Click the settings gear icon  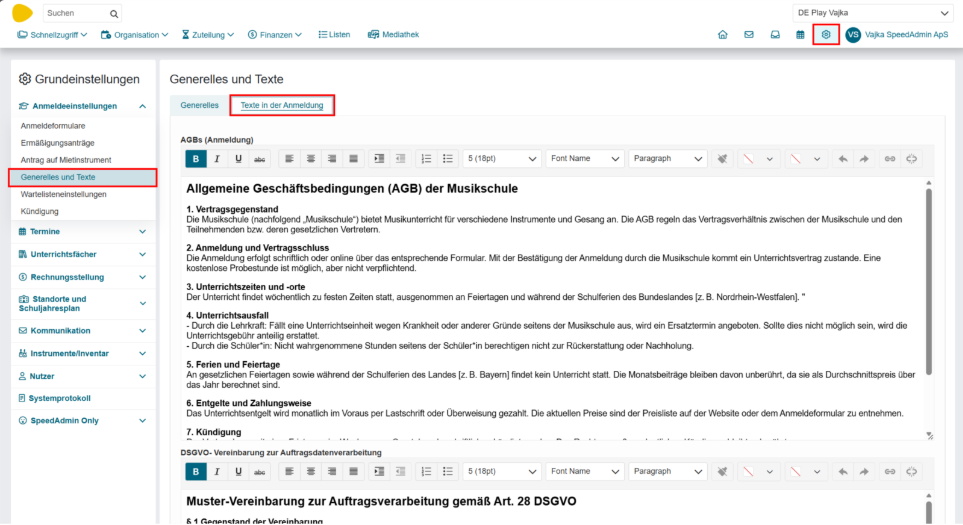coord(826,34)
